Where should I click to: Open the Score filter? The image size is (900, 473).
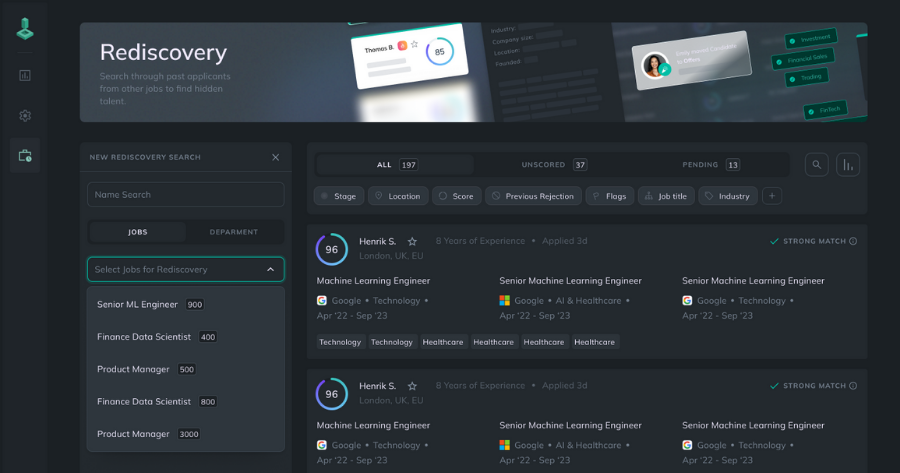pyautogui.click(x=457, y=196)
